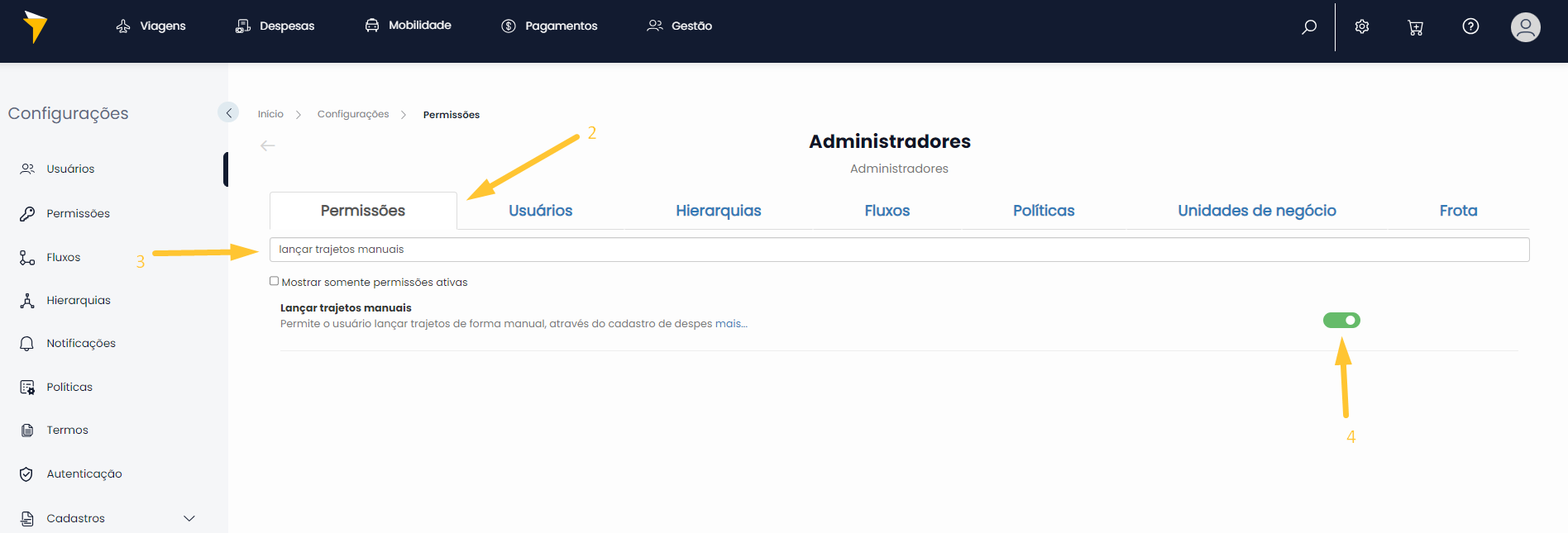Open Notificações in the sidebar
This screenshot has height=533, width=1568.
pos(80,344)
